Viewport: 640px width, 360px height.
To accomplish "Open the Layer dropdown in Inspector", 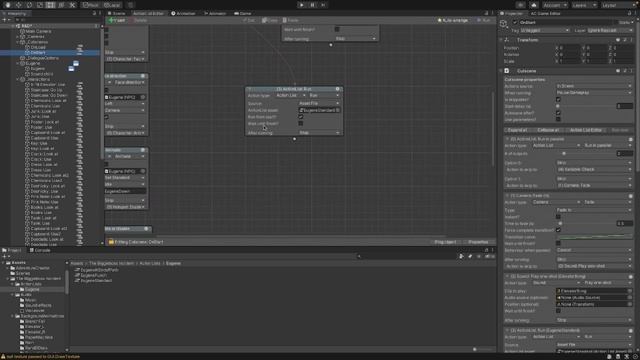I will tap(609, 31).
